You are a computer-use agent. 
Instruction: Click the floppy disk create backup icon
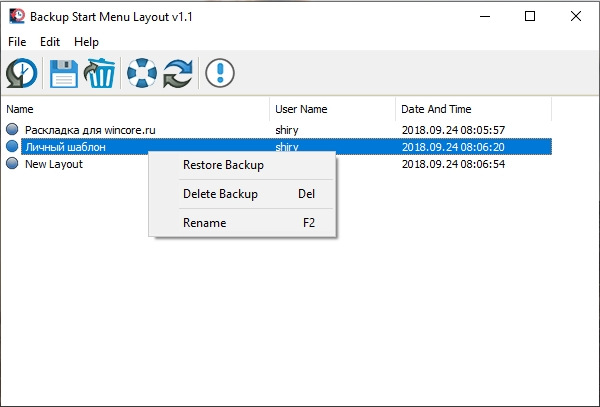pos(64,73)
